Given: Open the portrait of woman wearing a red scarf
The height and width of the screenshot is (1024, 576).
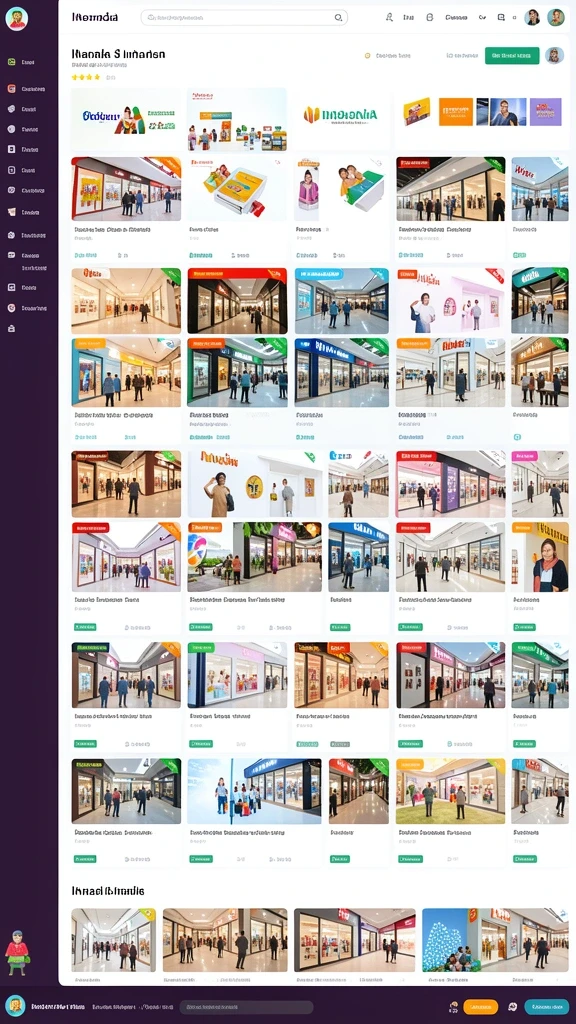Looking at the screenshot, I should tap(539, 557).
